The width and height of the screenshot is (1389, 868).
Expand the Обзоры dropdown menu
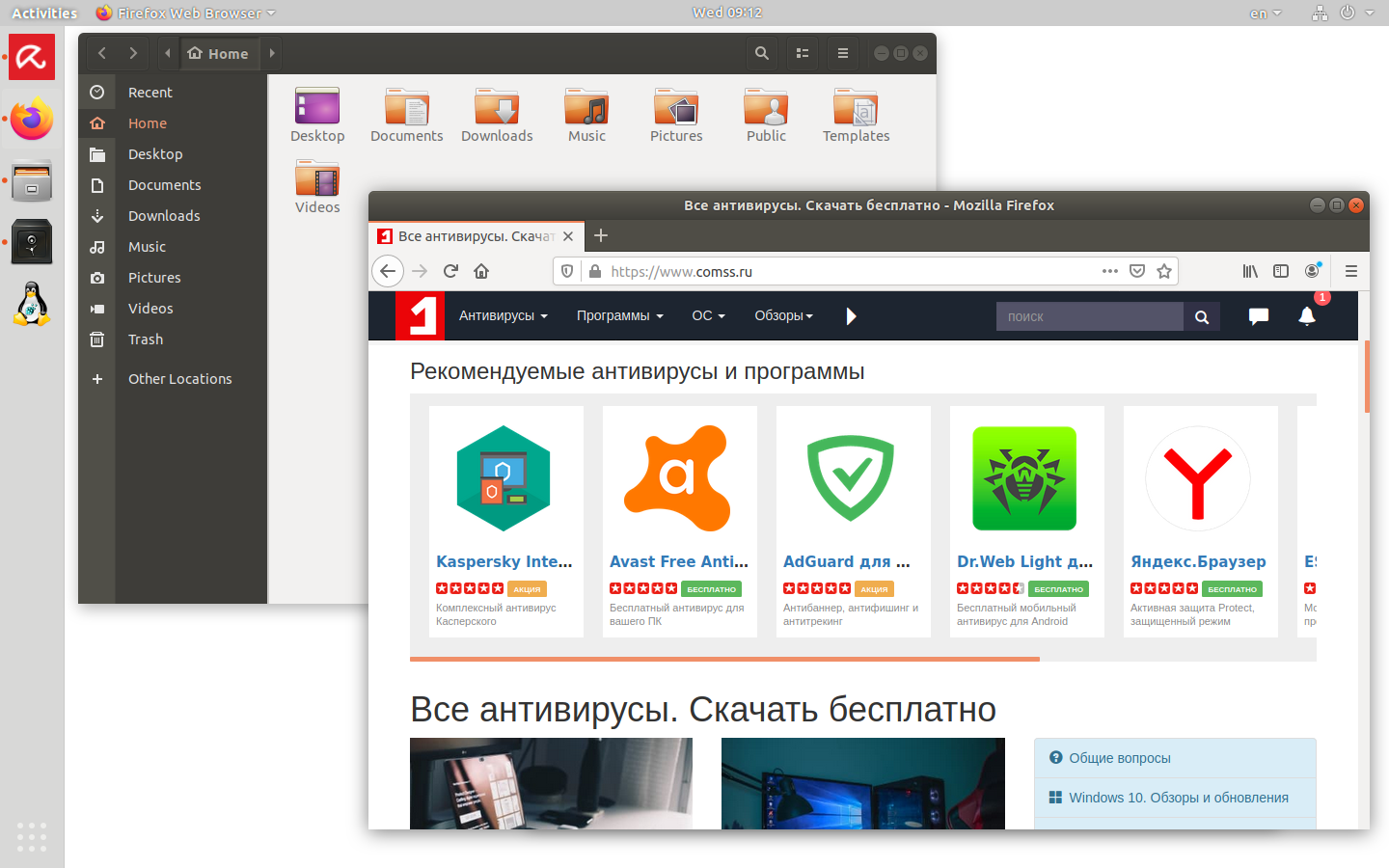(x=783, y=315)
